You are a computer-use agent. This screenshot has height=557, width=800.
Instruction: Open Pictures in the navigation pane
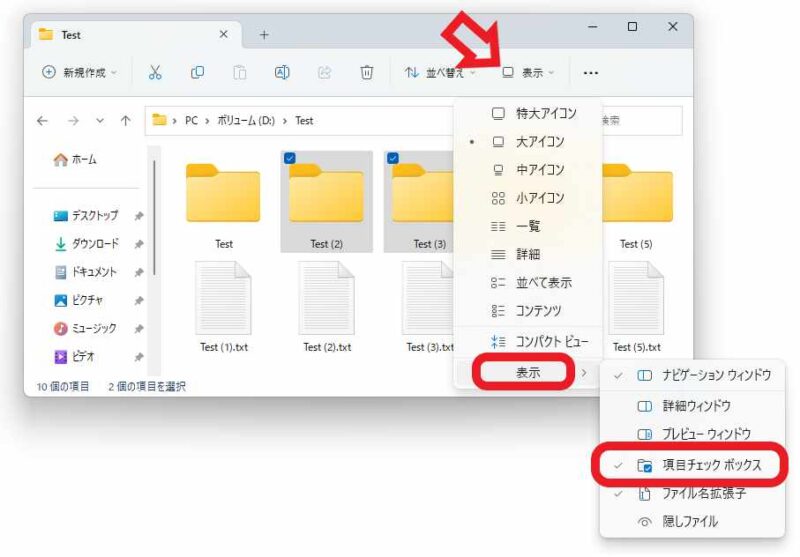click(x=79, y=300)
